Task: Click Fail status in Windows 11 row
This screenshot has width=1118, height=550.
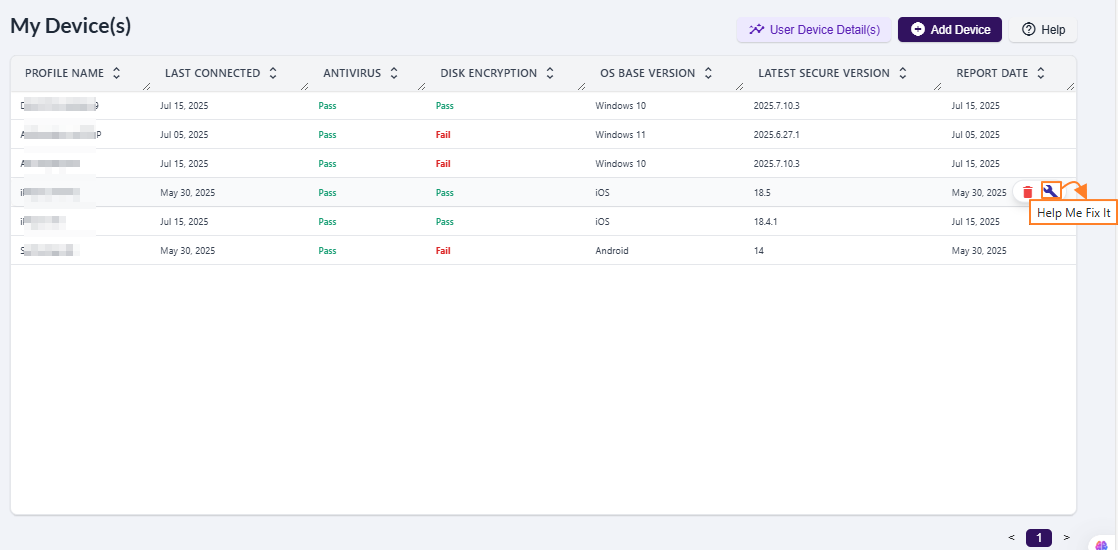Action: (443, 134)
